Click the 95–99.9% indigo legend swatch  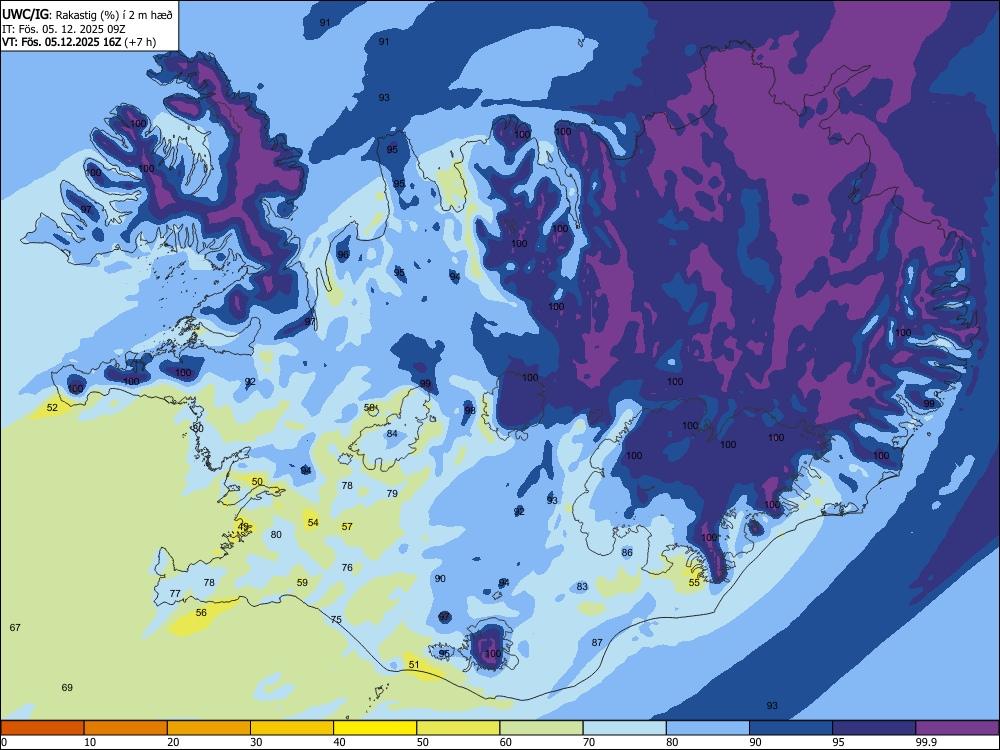point(874,728)
